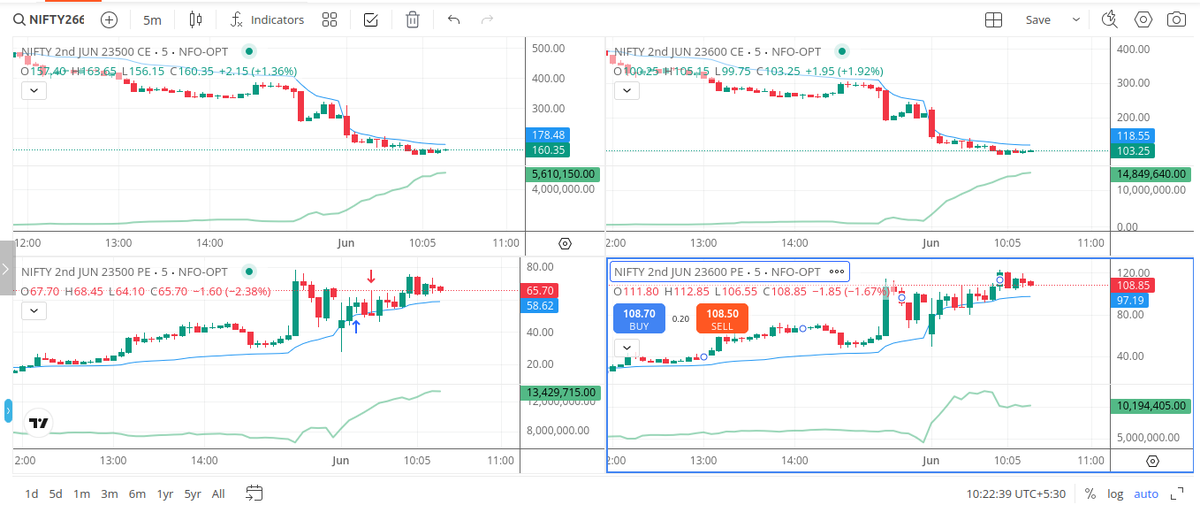Viewport: 1200px width, 505px height.
Task: Click the 108.50 SELL button
Action: click(x=722, y=319)
